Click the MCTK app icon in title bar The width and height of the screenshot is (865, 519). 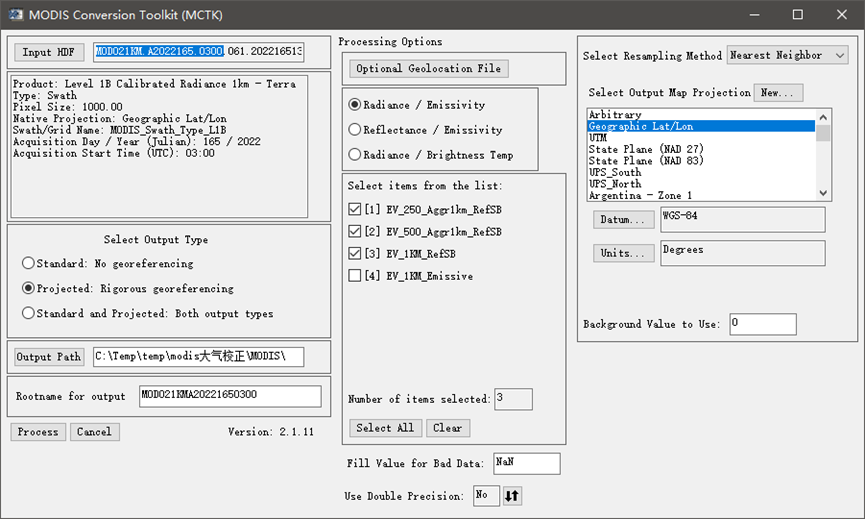point(15,14)
